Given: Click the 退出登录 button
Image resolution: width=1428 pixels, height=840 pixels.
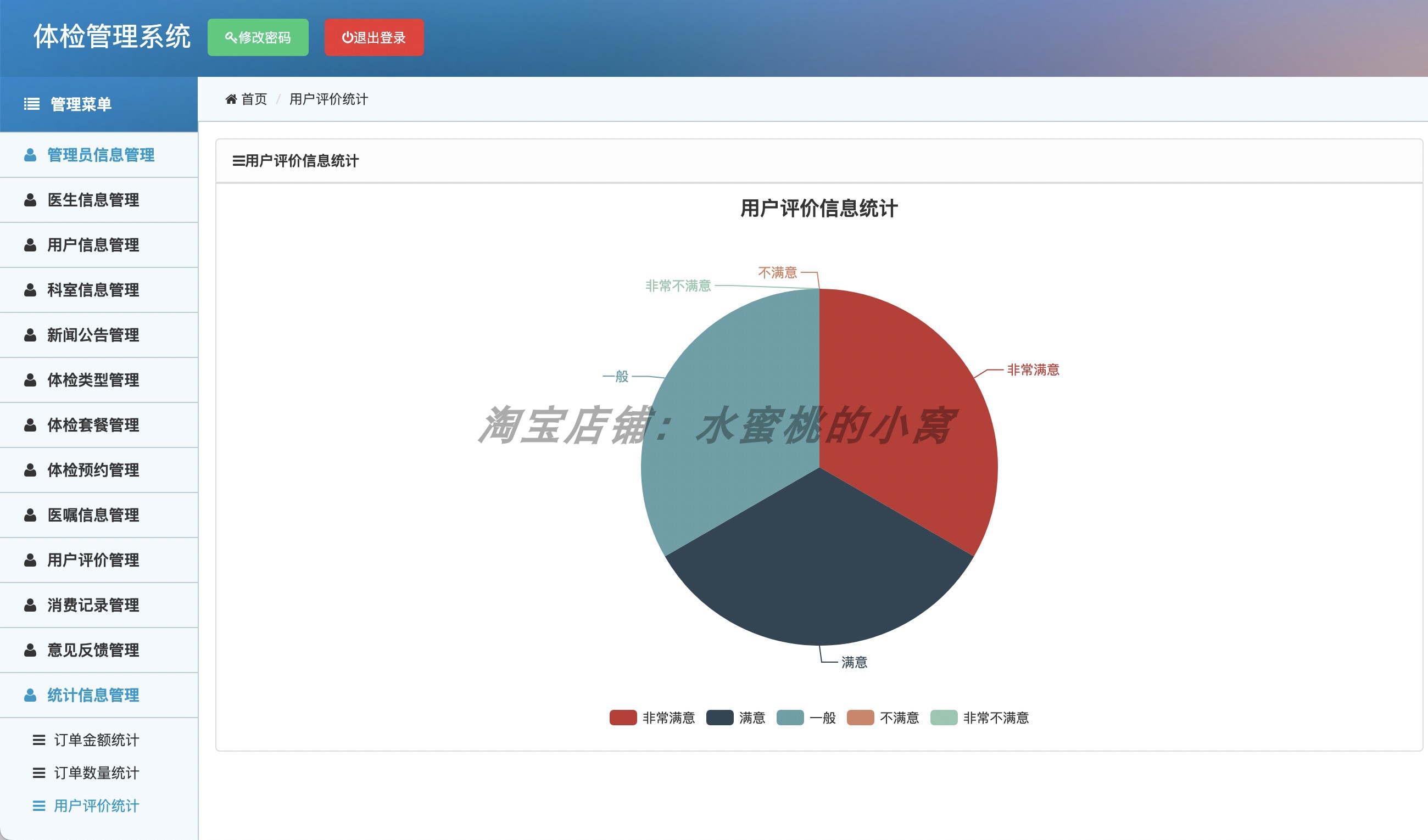Looking at the screenshot, I should pyautogui.click(x=374, y=38).
